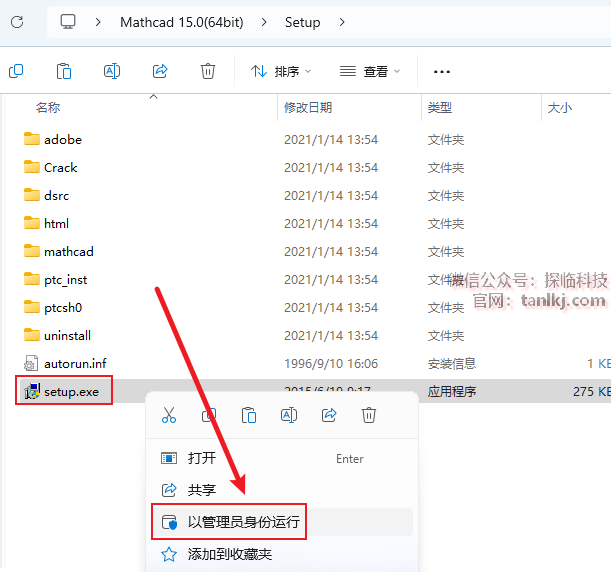Open Mathcad 15.0(64bit) breadcrumb folder
This screenshot has width=611, height=572.
[x=182, y=22]
